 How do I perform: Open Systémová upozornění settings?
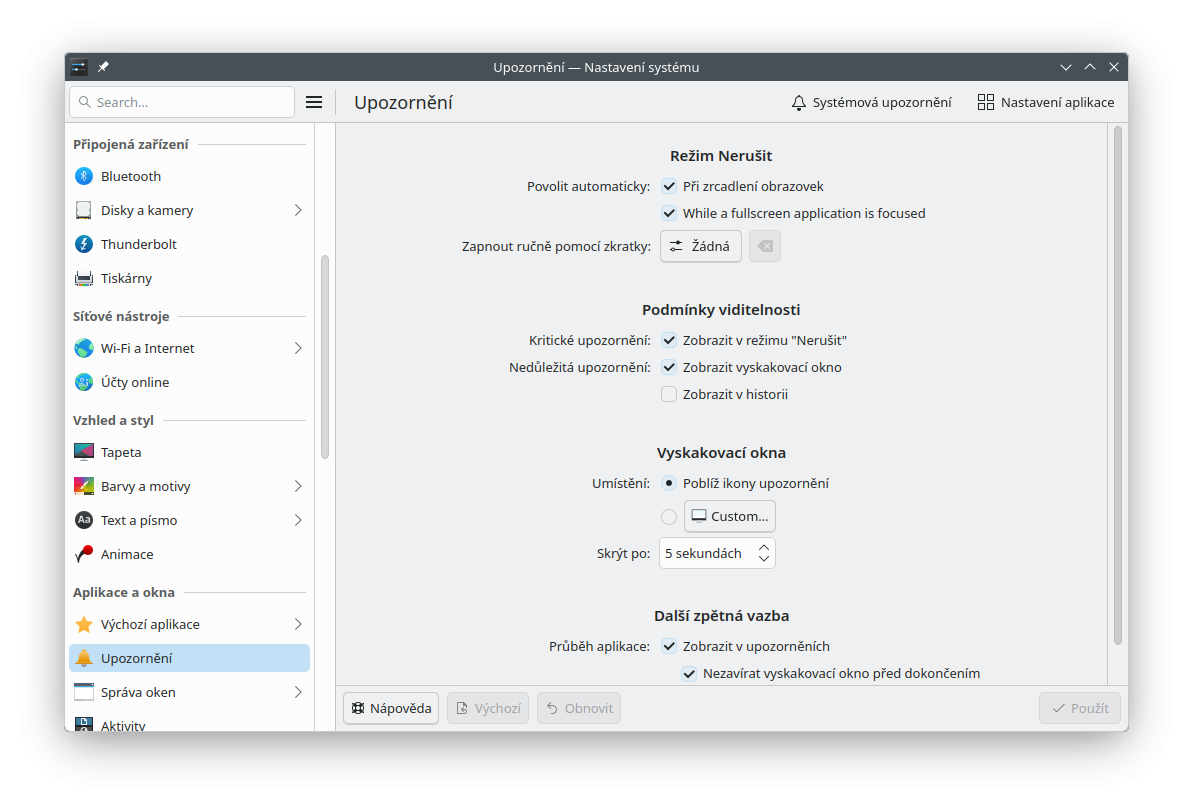coord(871,102)
